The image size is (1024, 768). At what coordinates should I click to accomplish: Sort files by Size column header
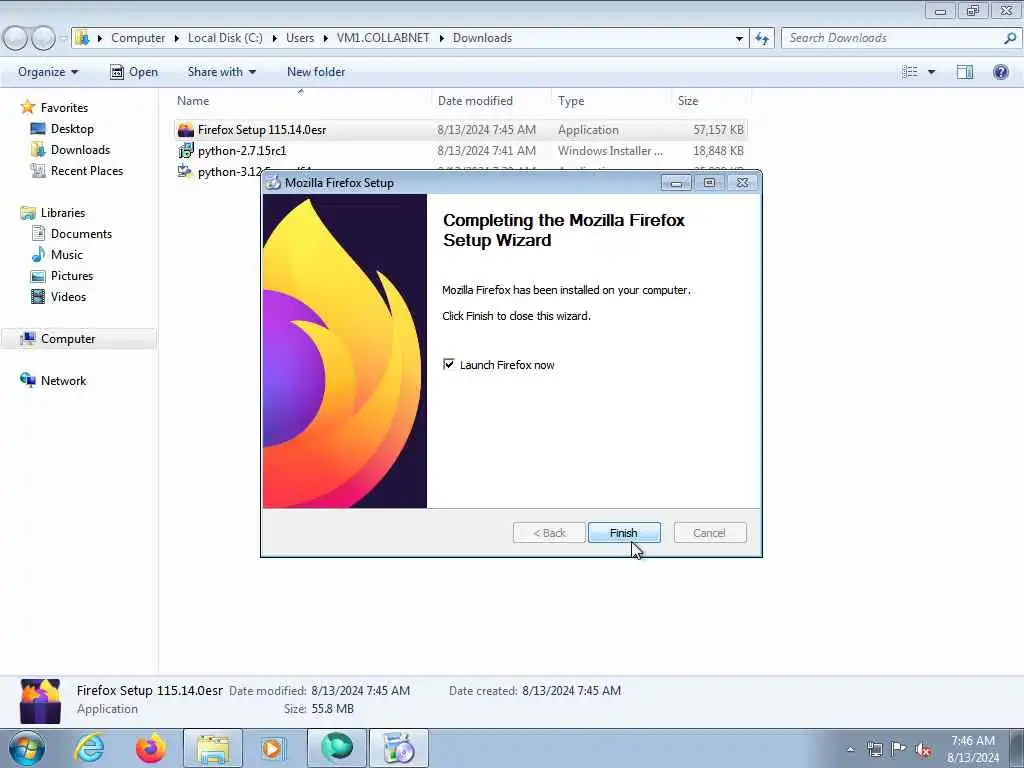click(688, 101)
